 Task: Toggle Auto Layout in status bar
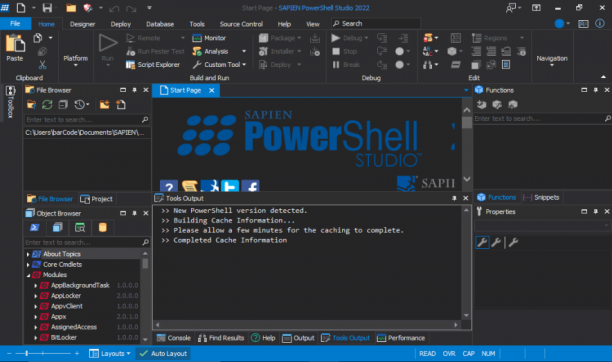(x=163, y=353)
